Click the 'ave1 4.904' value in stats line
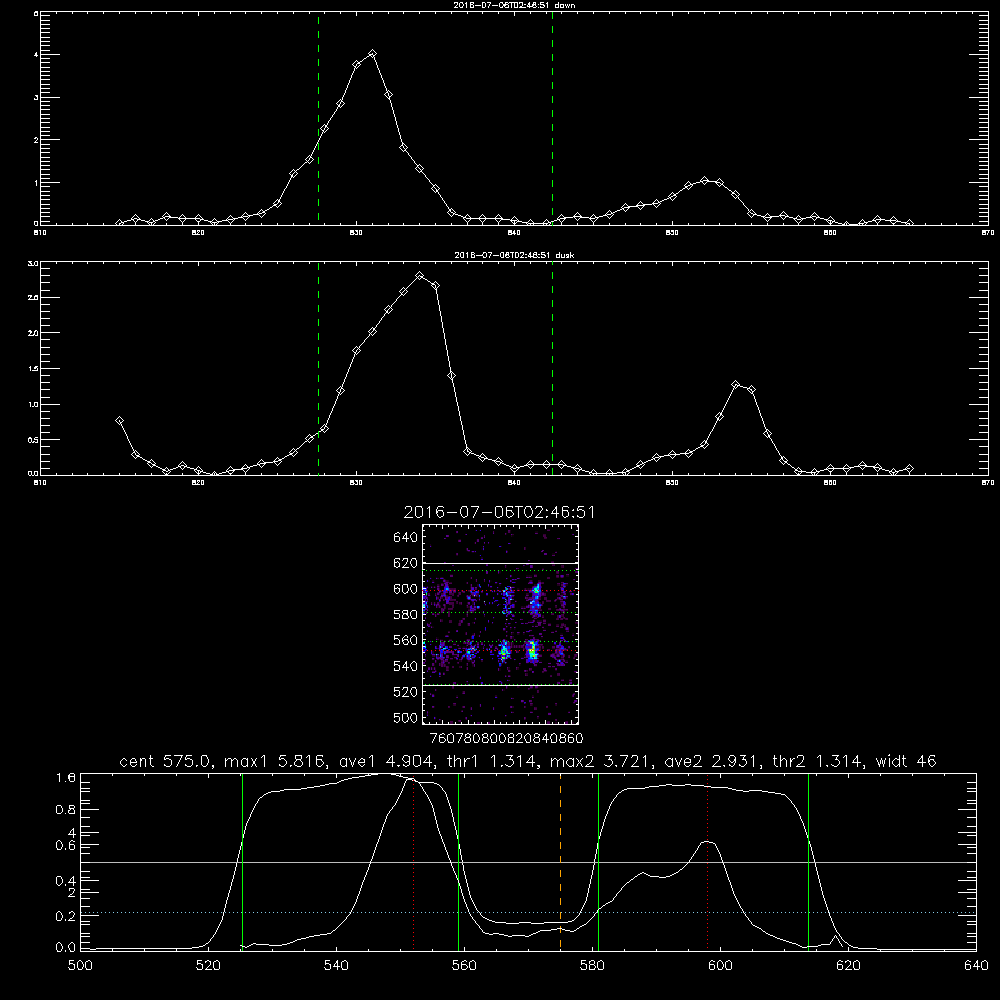Viewport: 1000px width, 1000px height. click(x=388, y=761)
